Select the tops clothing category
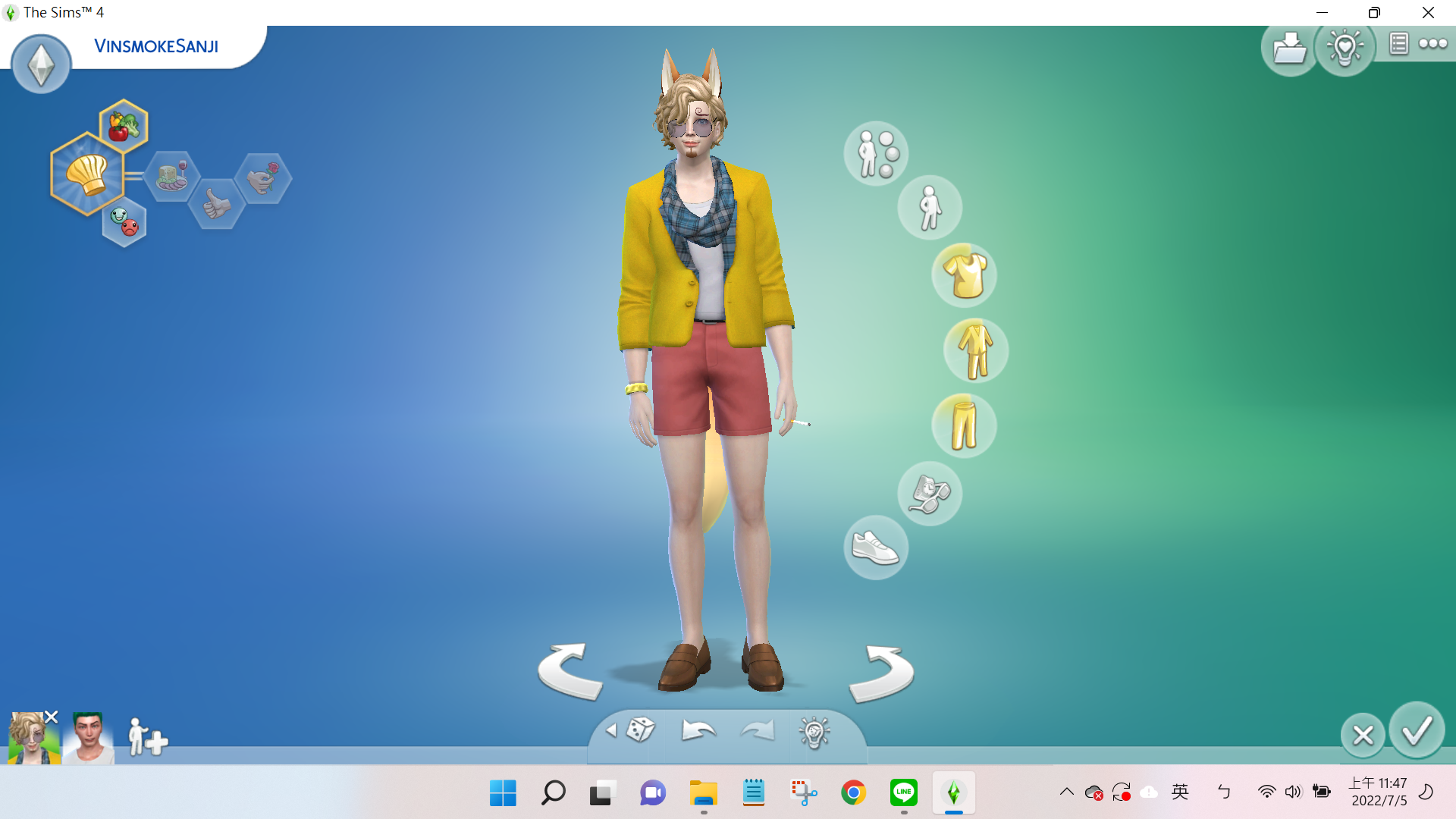Viewport: 1456px width, 819px height. tap(964, 275)
